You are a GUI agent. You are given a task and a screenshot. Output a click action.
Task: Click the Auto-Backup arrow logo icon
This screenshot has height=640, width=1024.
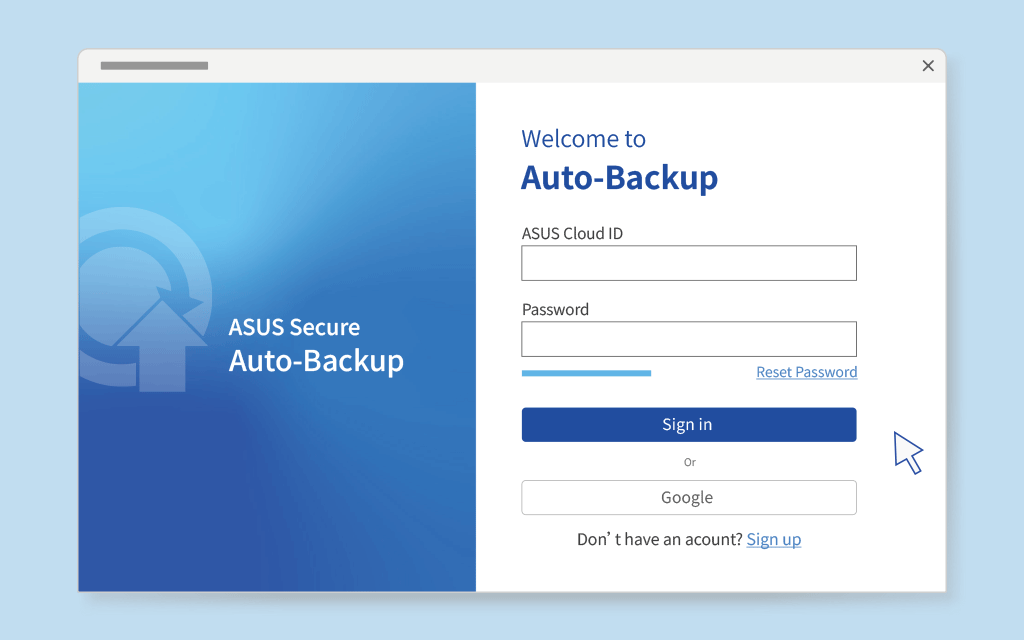(146, 300)
